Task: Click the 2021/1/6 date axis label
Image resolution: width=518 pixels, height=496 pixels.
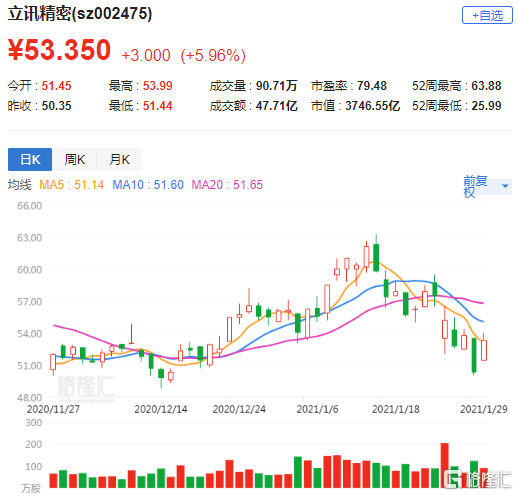Action: pyautogui.click(x=317, y=409)
